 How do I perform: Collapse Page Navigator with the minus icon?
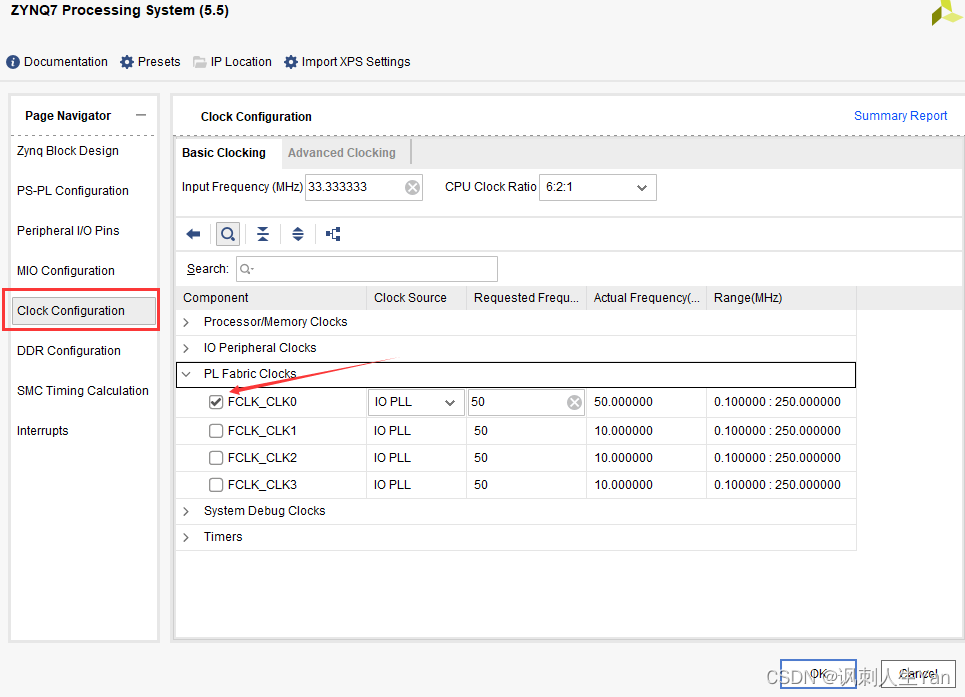point(141,116)
